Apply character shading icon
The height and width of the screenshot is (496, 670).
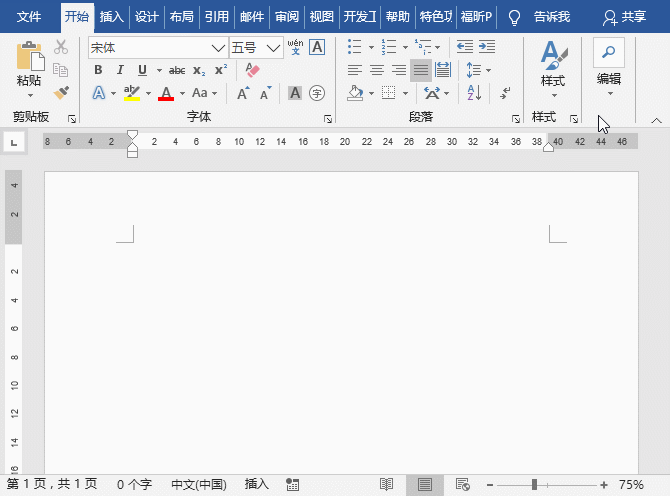coord(295,93)
